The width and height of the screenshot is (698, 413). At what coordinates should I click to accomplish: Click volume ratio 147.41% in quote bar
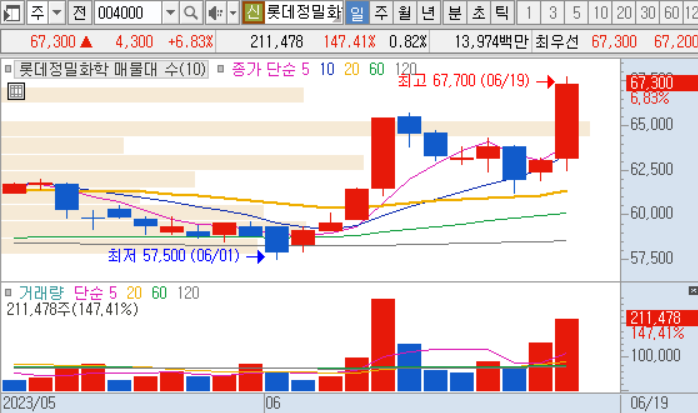coord(349,42)
